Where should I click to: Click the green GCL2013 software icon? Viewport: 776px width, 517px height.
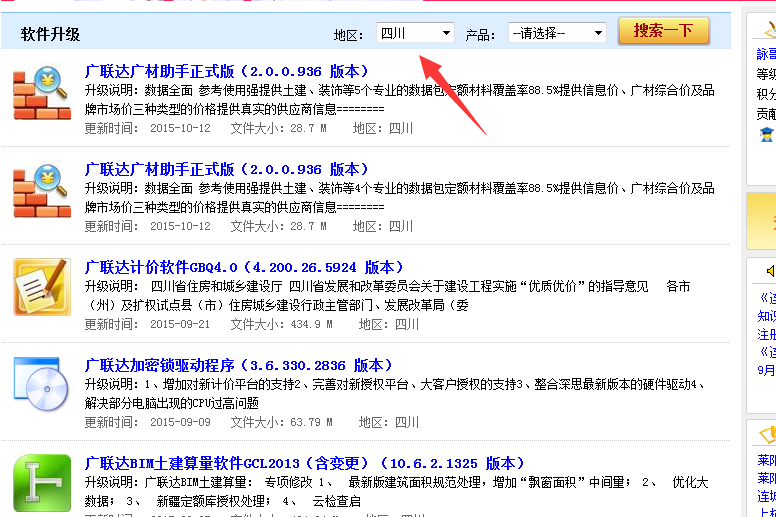point(42,483)
